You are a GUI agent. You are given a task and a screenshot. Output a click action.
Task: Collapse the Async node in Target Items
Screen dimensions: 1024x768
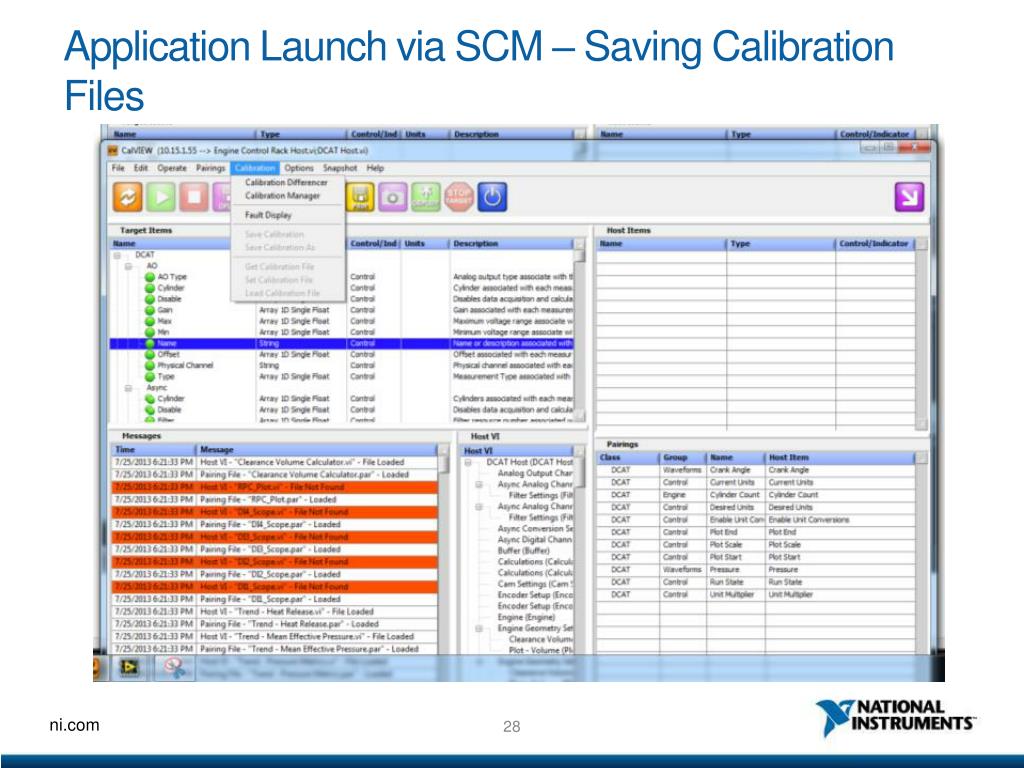(x=128, y=387)
